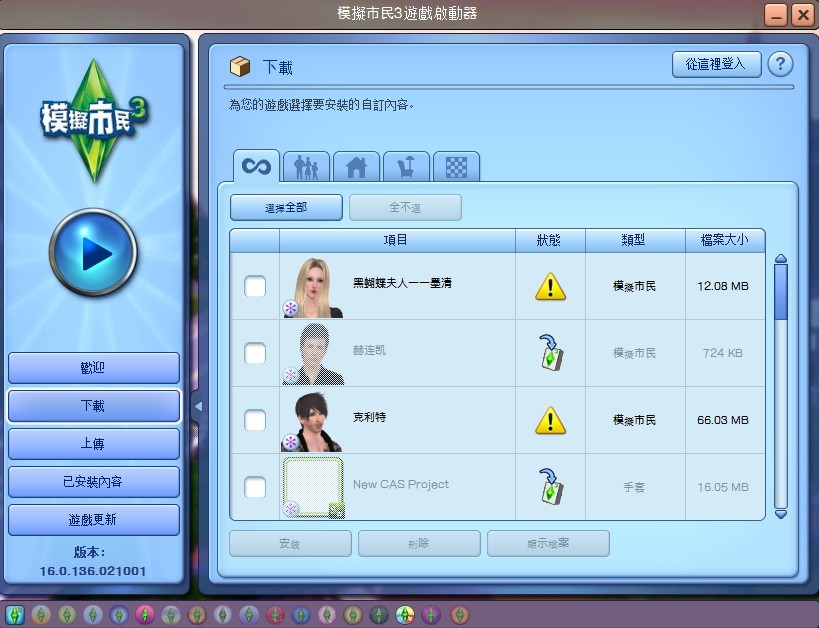Click the pale pink starburst pack icon
The image size is (819, 628).
pyautogui.click(x=327, y=615)
